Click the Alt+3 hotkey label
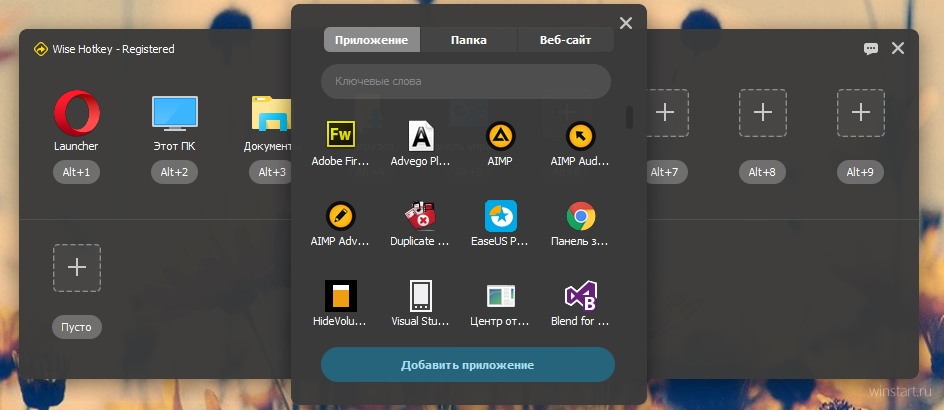Image resolution: width=944 pixels, height=410 pixels. click(x=271, y=172)
